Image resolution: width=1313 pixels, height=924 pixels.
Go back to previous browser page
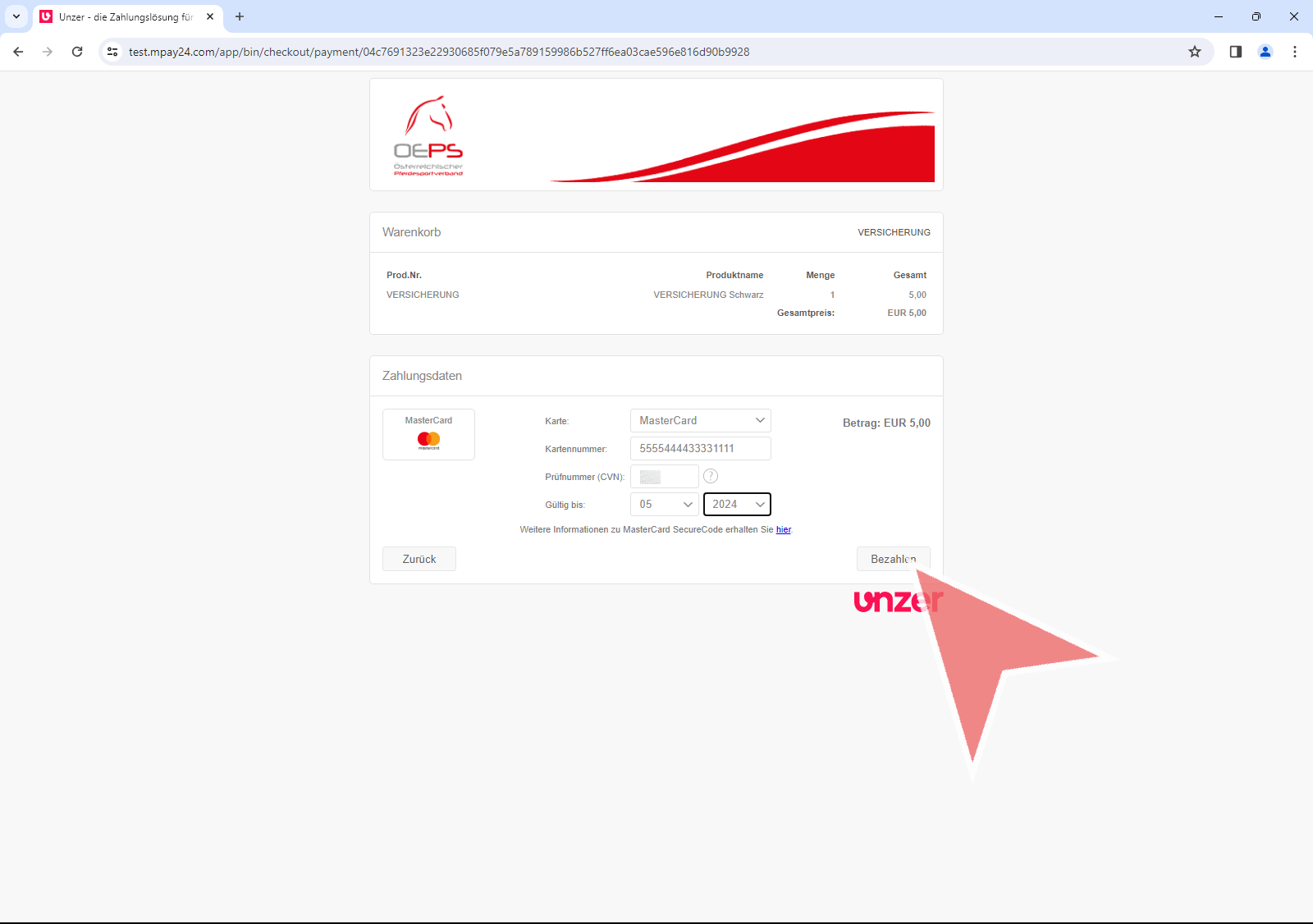click(18, 52)
